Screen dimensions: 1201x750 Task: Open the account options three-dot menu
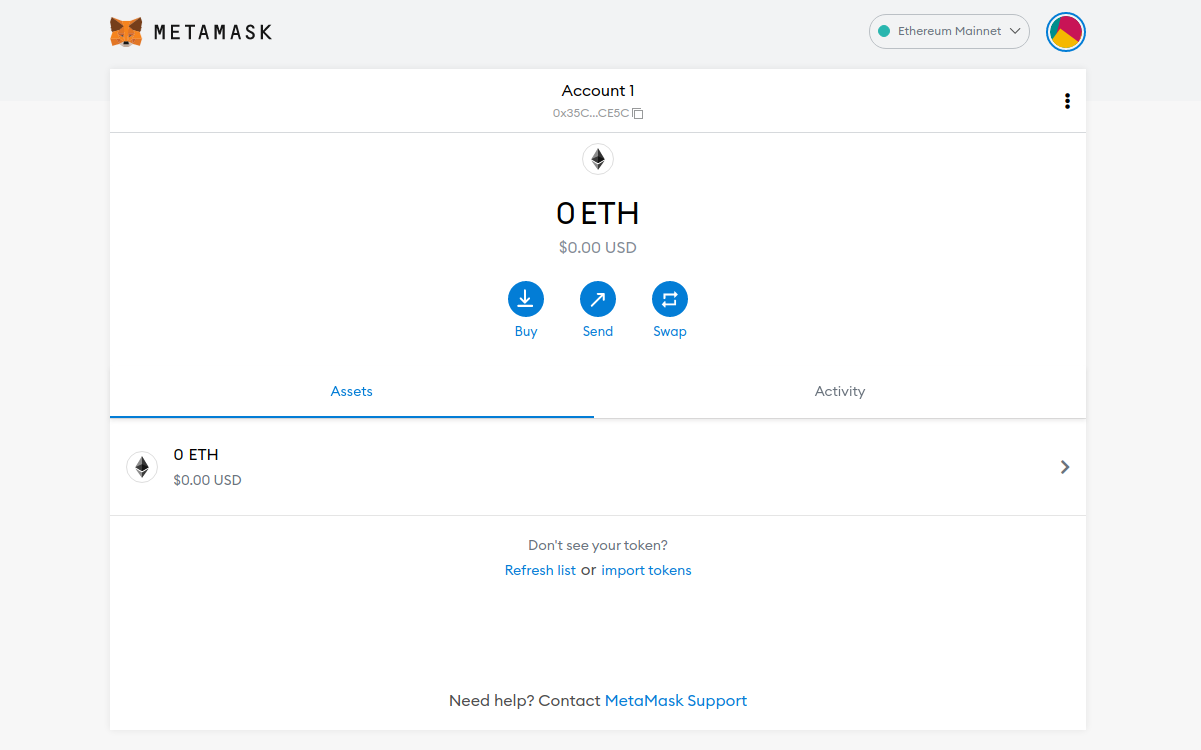(1067, 100)
